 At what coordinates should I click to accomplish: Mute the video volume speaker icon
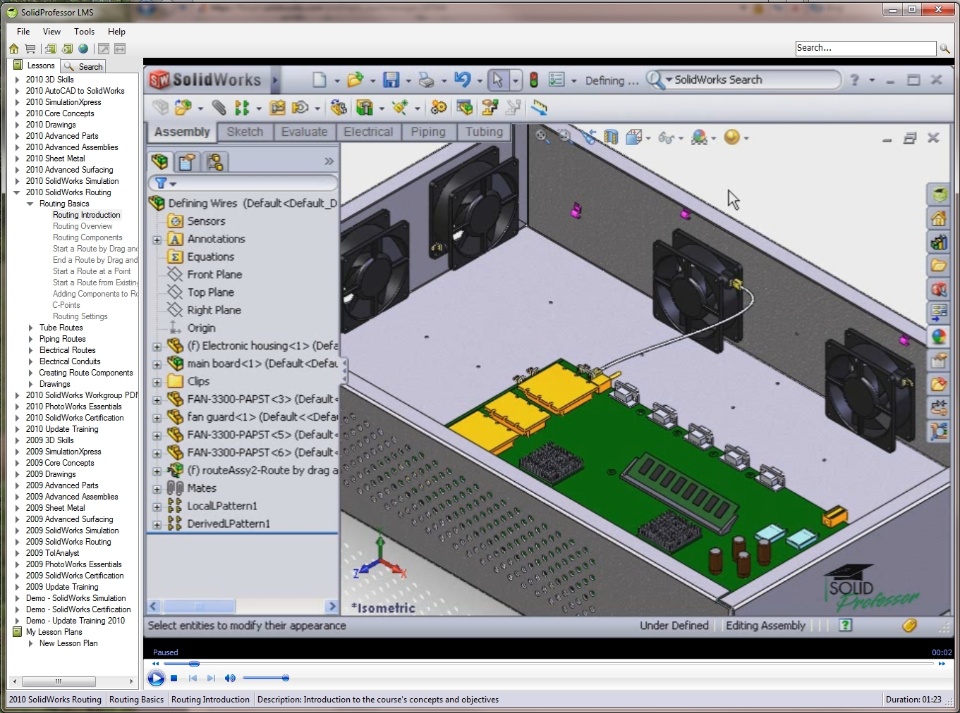[x=230, y=678]
